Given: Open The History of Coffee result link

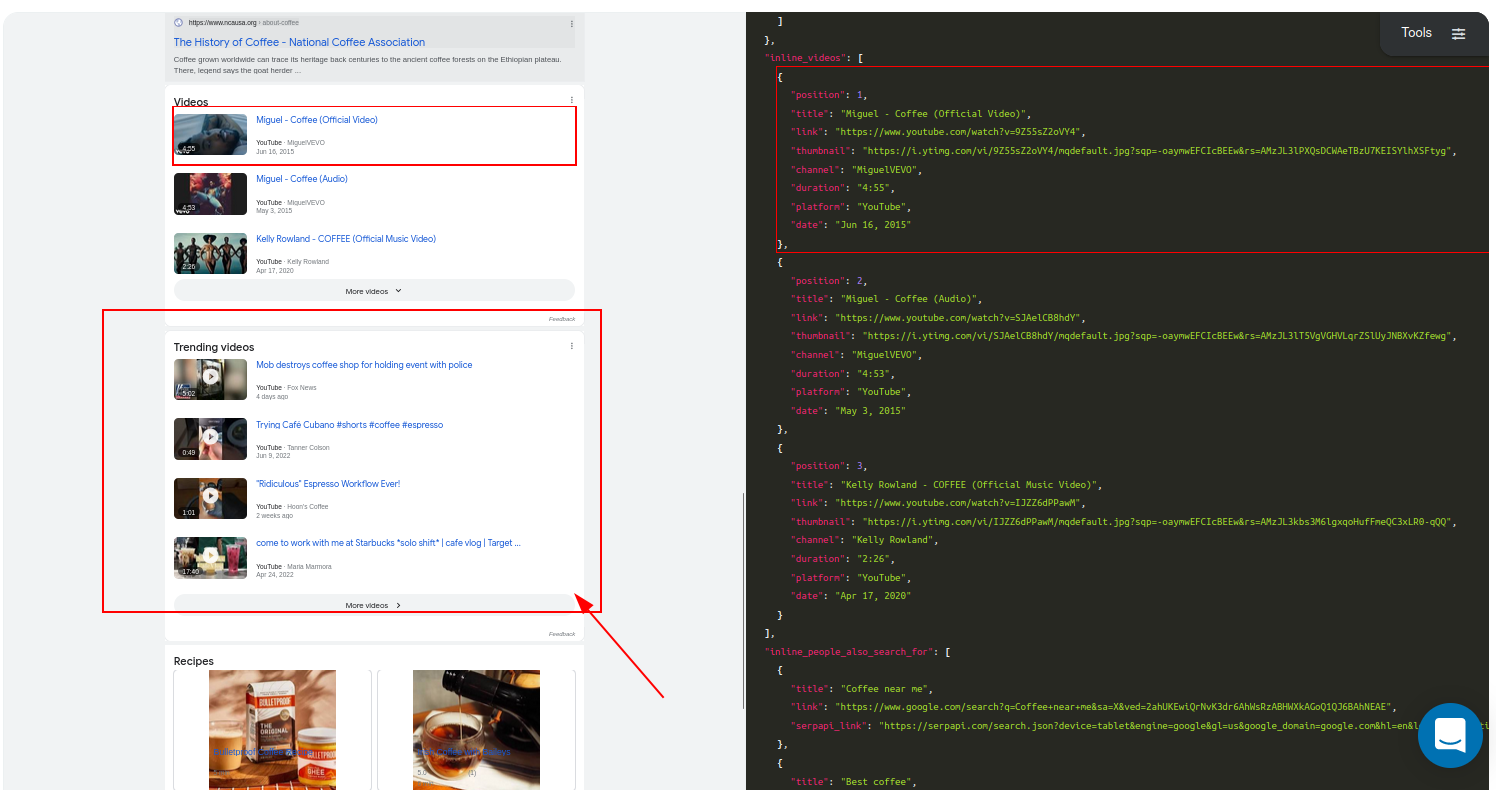Looking at the screenshot, I should 298,41.
